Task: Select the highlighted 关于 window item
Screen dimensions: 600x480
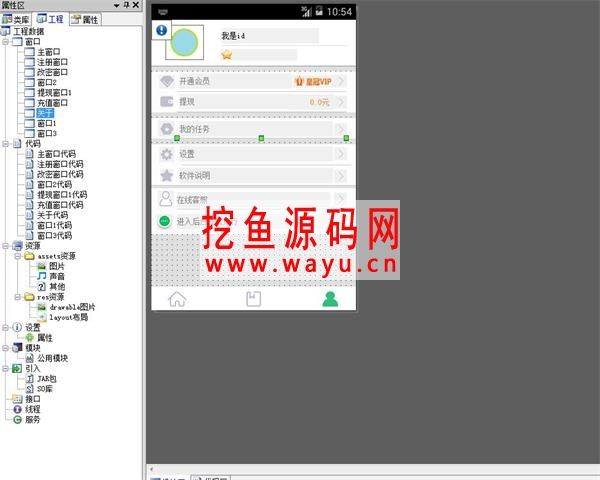Action: point(45,113)
